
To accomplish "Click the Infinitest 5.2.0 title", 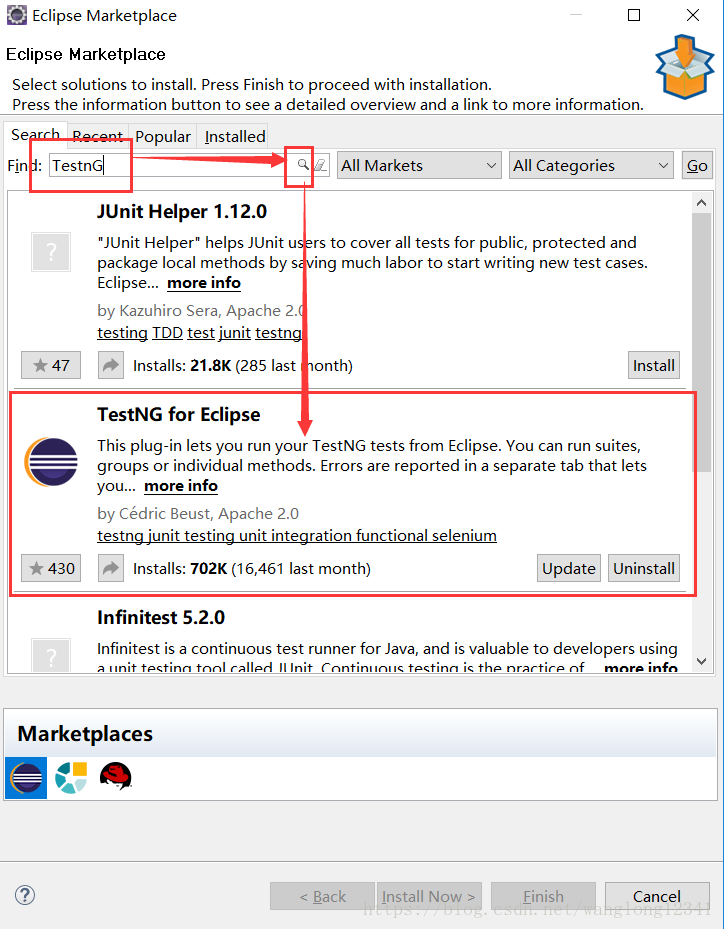I will (161, 617).
